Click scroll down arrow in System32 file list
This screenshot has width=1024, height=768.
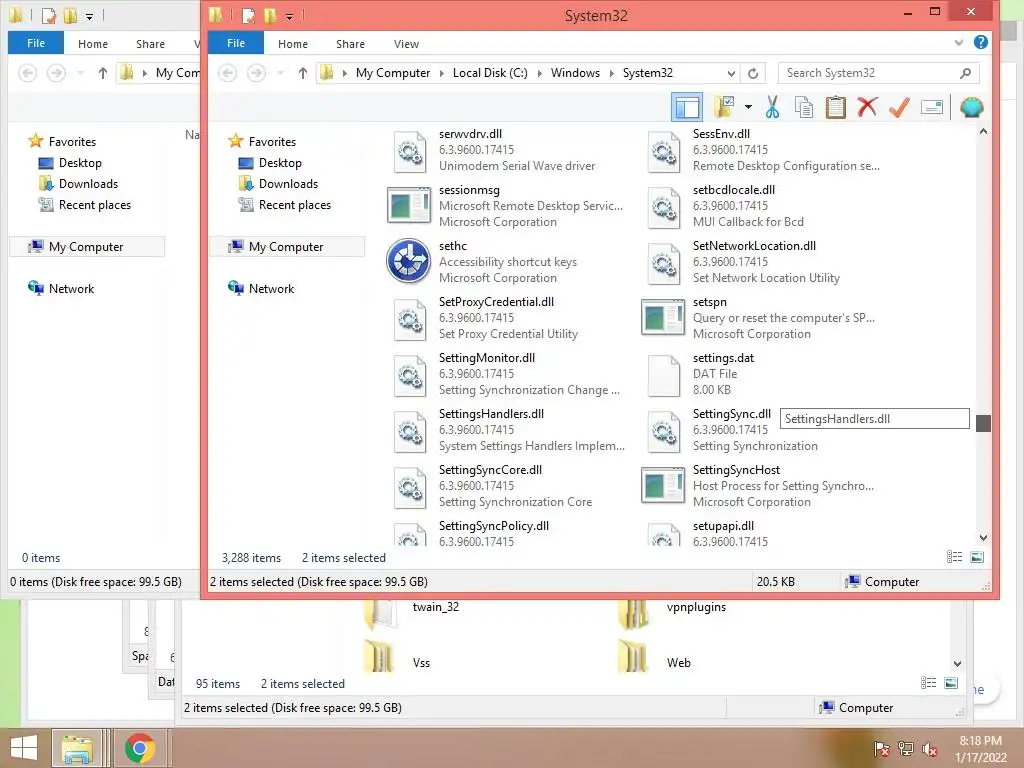tap(984, 537)
